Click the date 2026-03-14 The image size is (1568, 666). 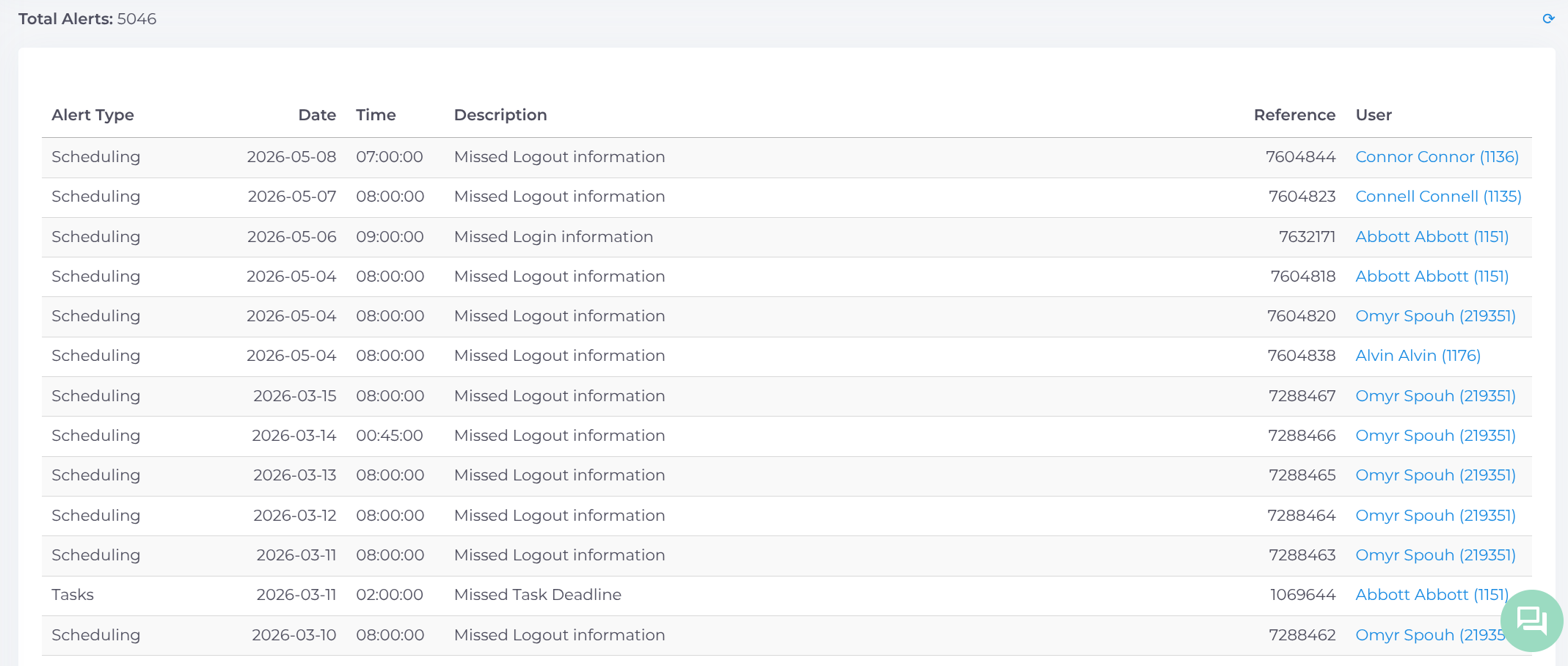(294, 436)
